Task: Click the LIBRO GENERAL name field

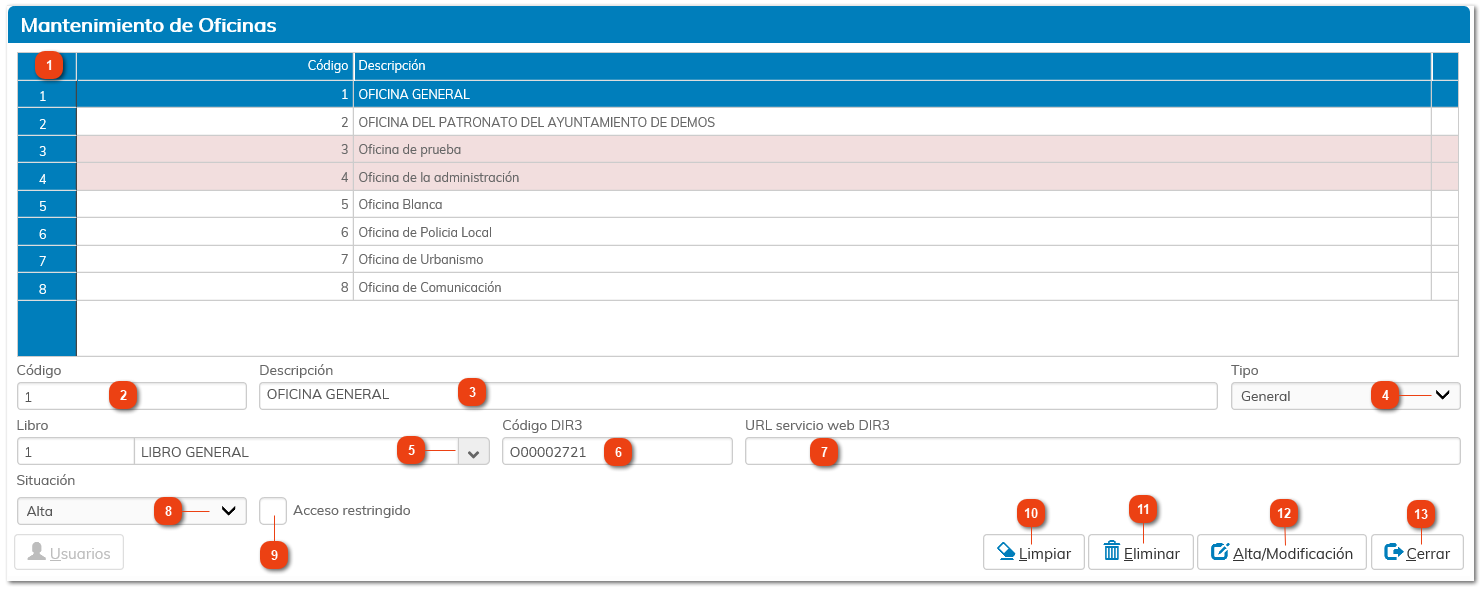Action: (x=296, y=452)
